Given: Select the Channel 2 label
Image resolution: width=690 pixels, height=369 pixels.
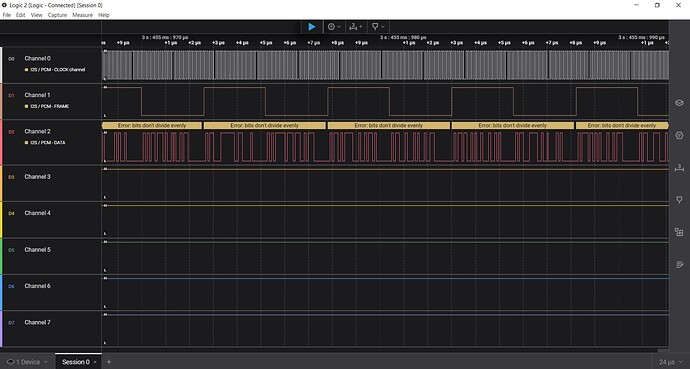Looking at the screenshot, I should [37, 132].
